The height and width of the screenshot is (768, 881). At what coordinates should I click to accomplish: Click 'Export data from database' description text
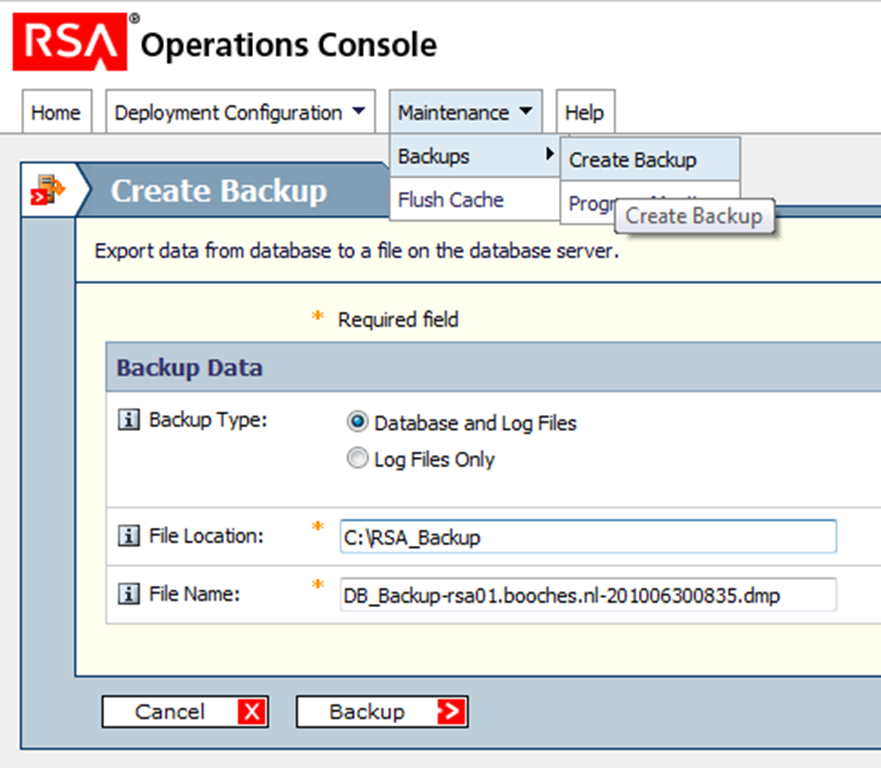(x=357, y=251)
